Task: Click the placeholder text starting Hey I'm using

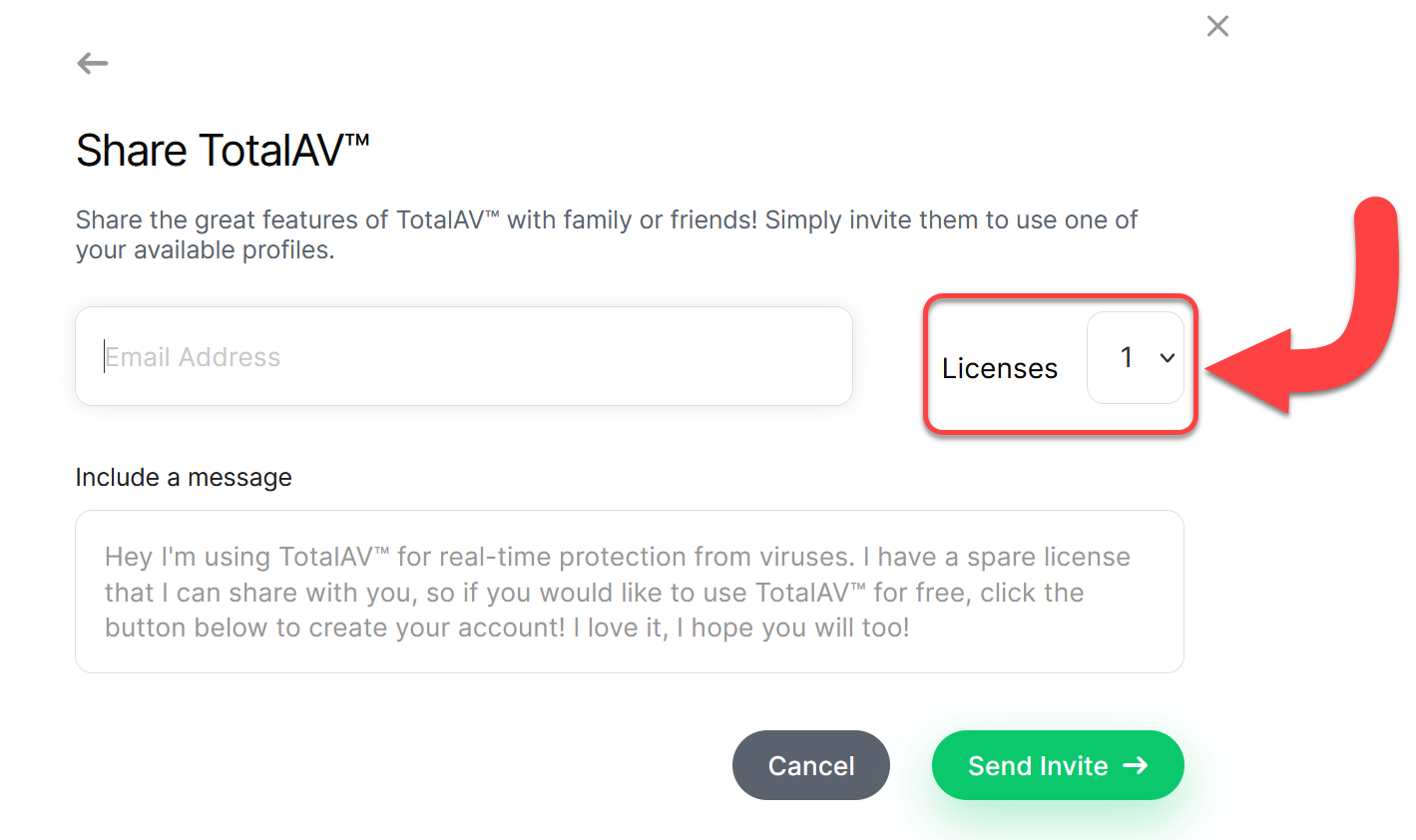Action: [618, 592]
